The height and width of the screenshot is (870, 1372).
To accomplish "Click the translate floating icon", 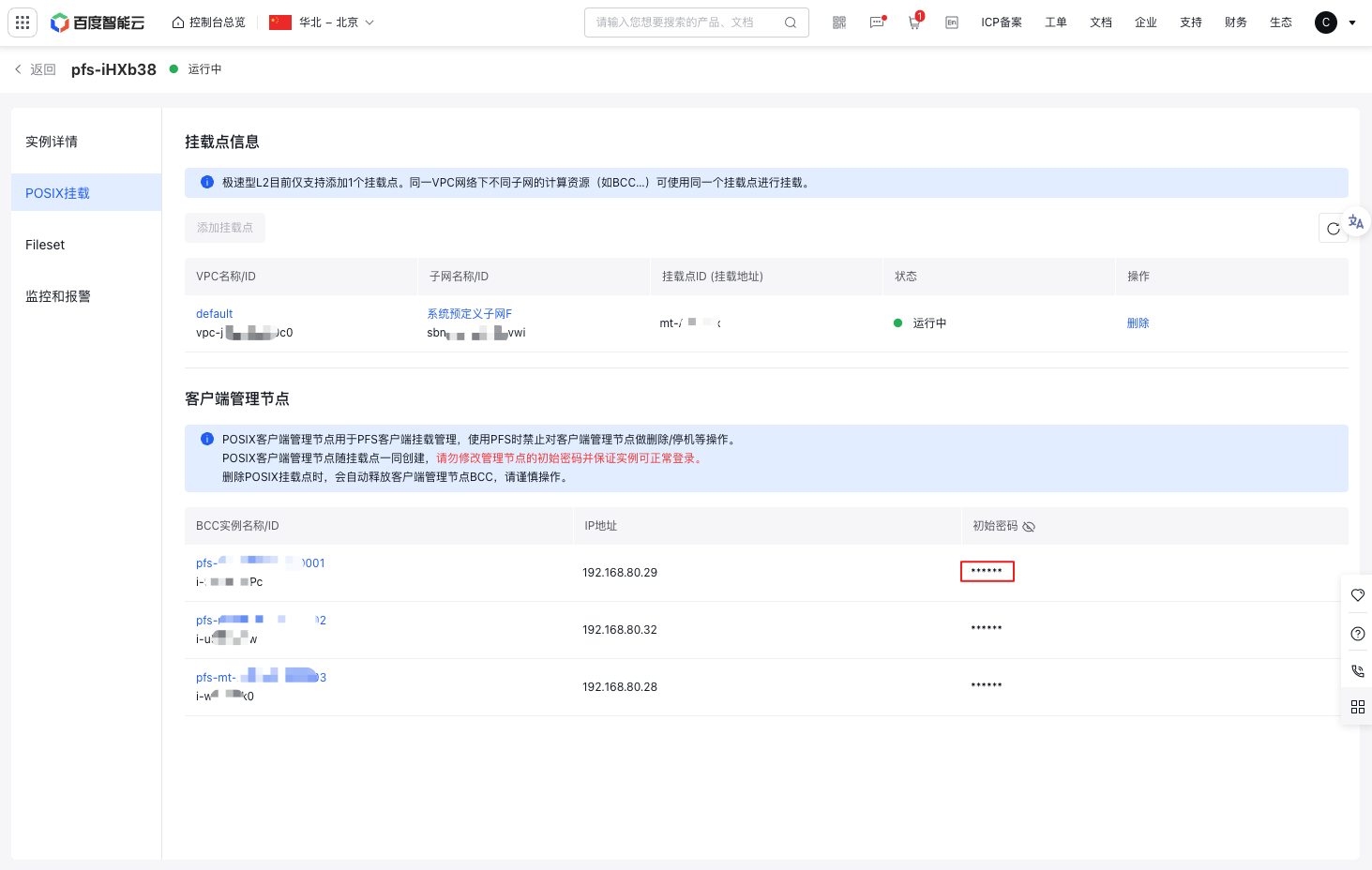I will pyautogui.click(x=1356, y=222).
